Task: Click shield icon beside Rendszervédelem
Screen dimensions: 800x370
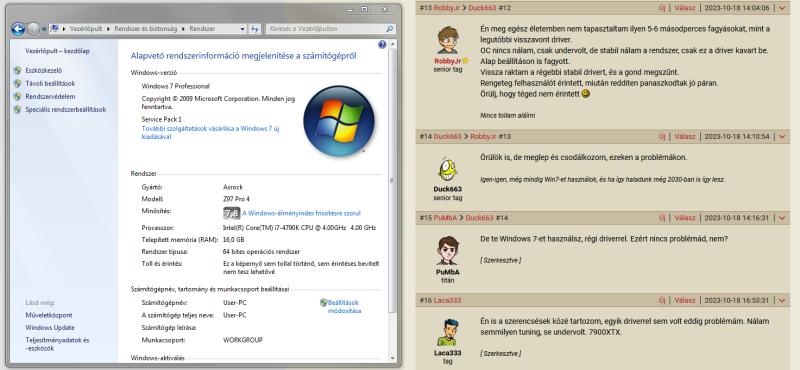Action: (17, 96)
